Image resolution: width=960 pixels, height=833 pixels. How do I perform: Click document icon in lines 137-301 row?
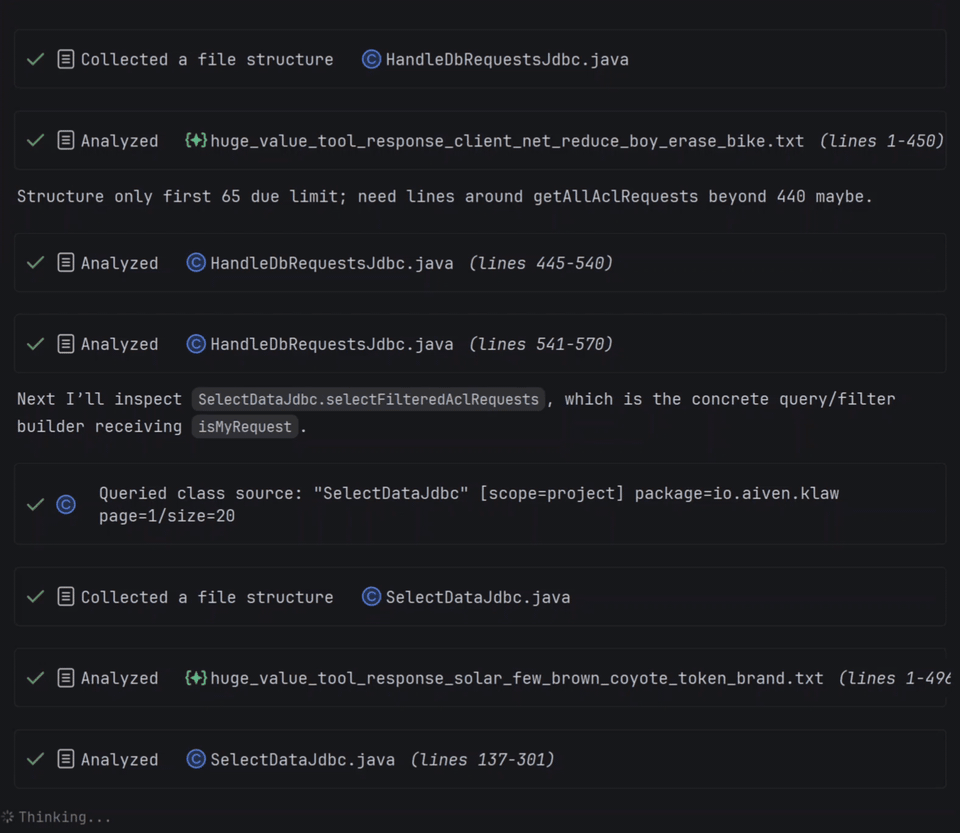[x=66, y=759]
